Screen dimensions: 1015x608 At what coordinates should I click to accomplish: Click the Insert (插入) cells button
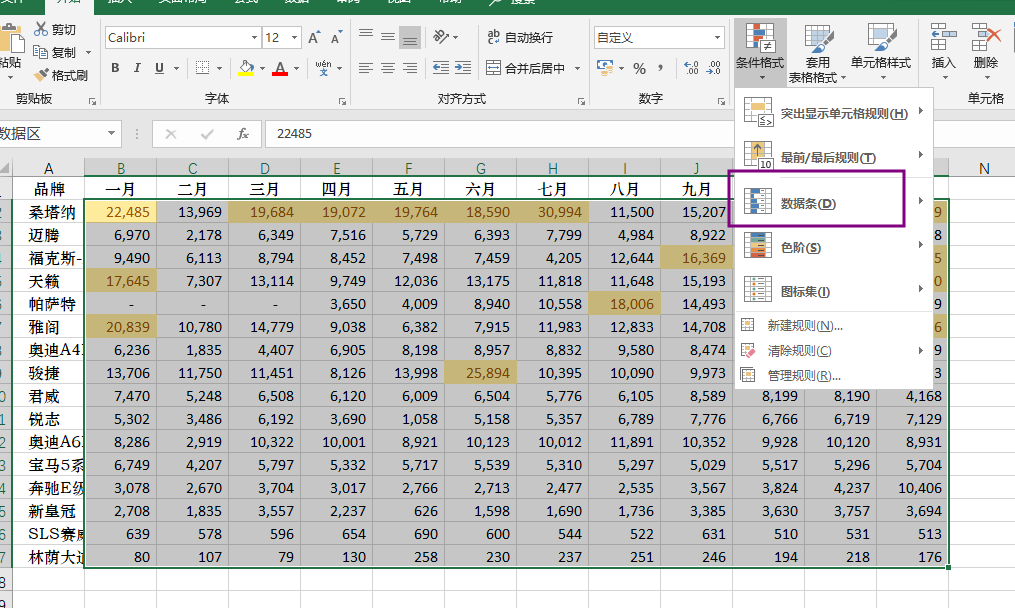pos(943,51)
